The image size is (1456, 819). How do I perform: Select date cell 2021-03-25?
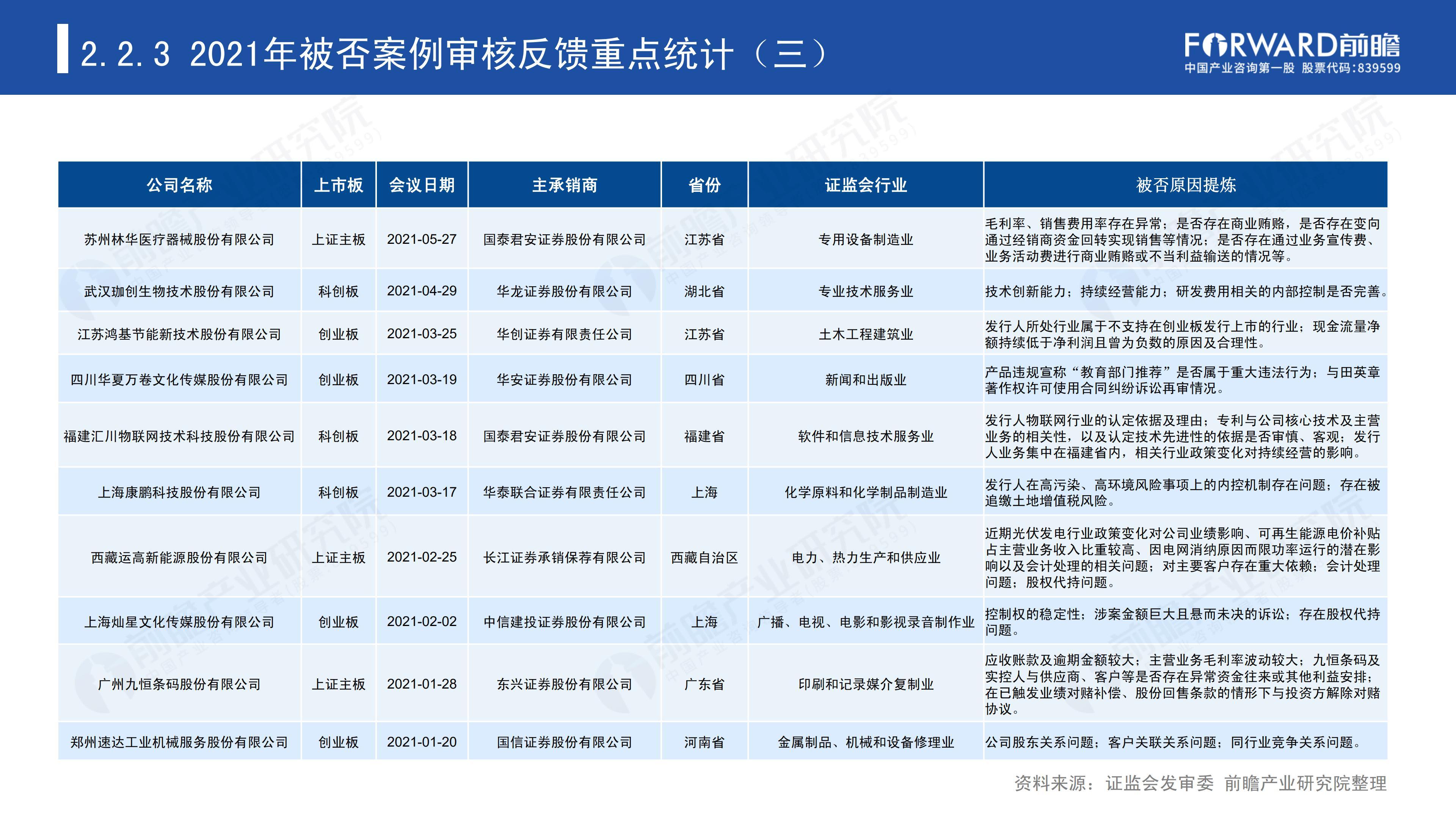coord(422,334)
